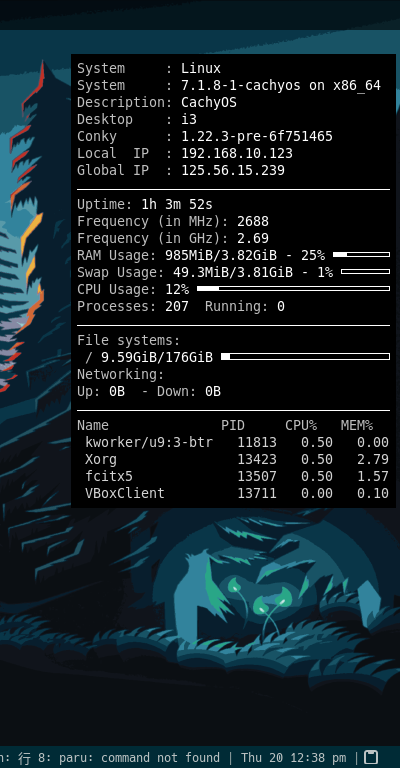Click the MEM% column header
Screen dimensions: 400x768
pos(357,425)
